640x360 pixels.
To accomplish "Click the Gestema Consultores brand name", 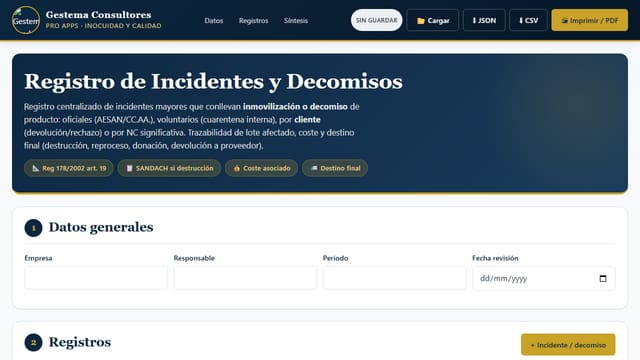I will (x=98, y=15).
